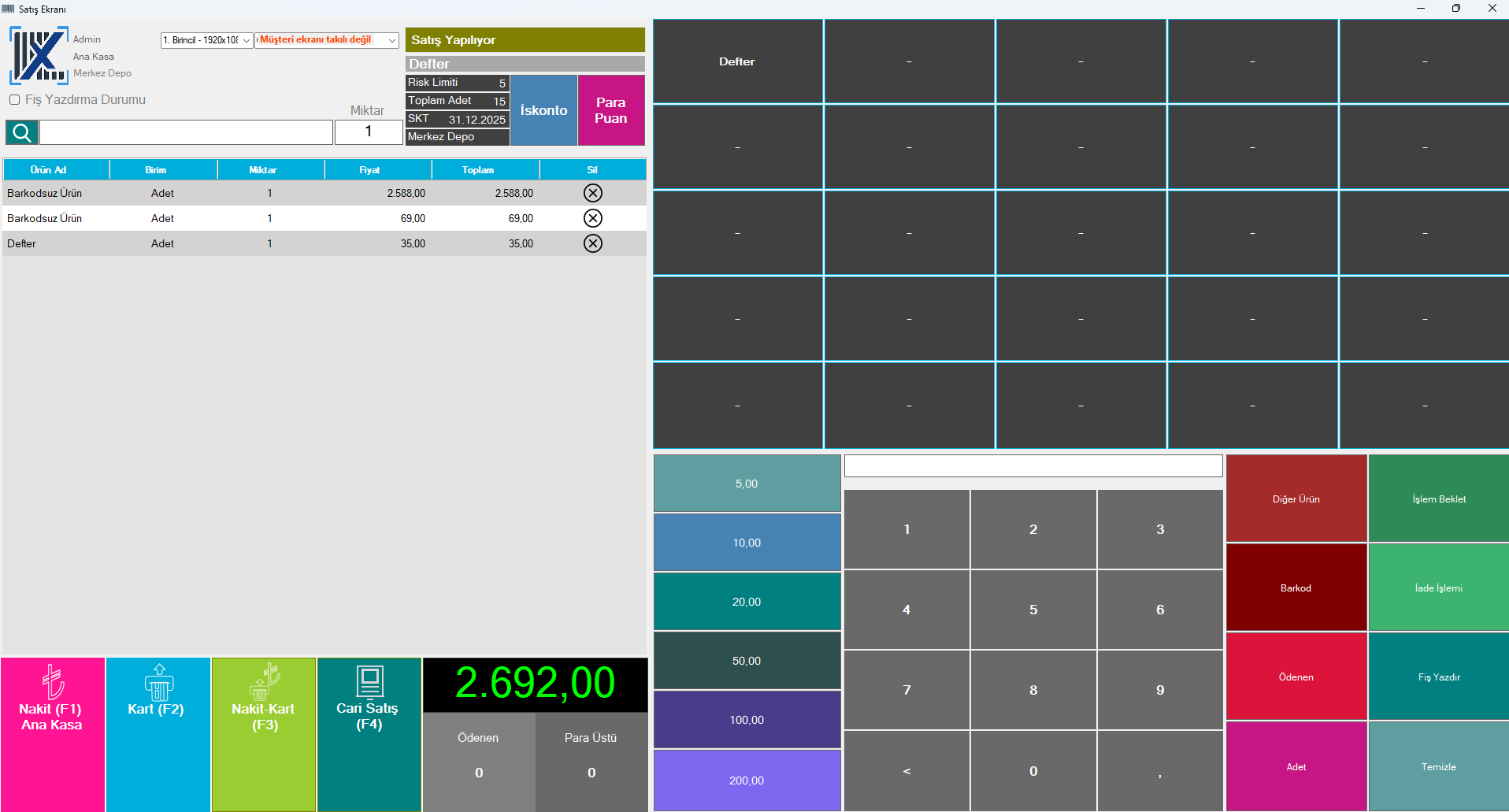Toggle Fiş Yazdırma Durumu checkbox
Screen dimensions: 1509x812
point(14,100)
